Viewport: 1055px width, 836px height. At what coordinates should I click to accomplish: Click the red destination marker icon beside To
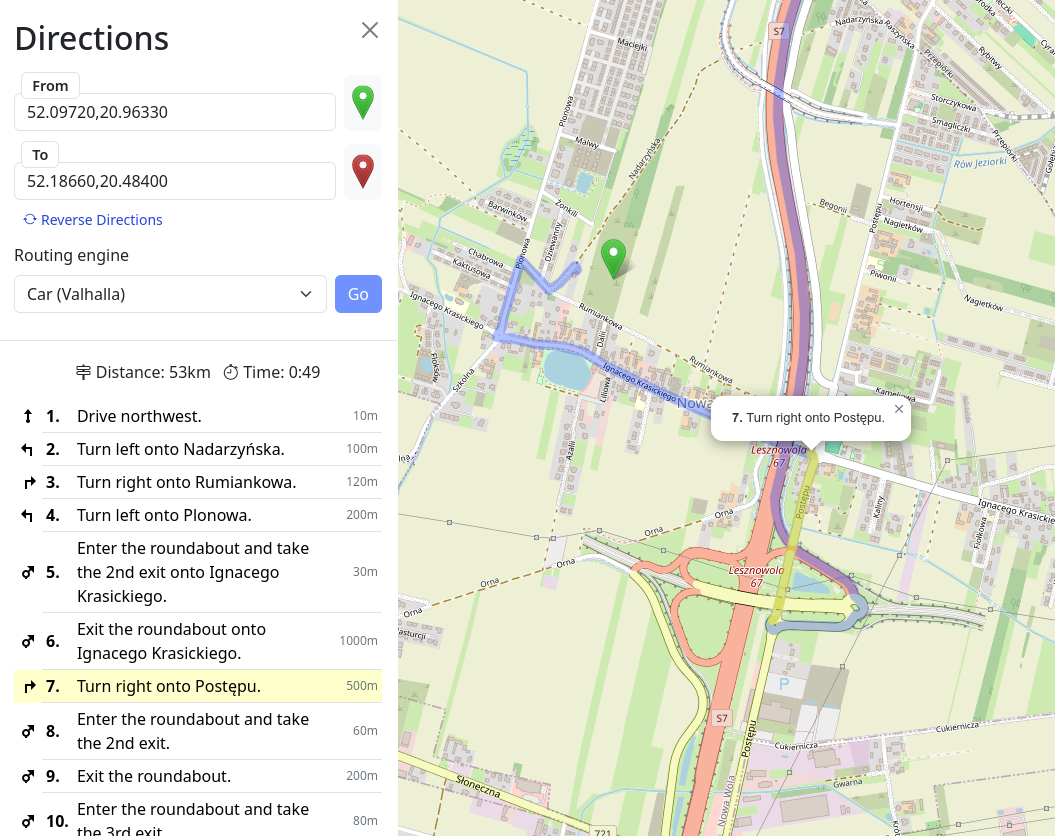(x=363, y=172)
